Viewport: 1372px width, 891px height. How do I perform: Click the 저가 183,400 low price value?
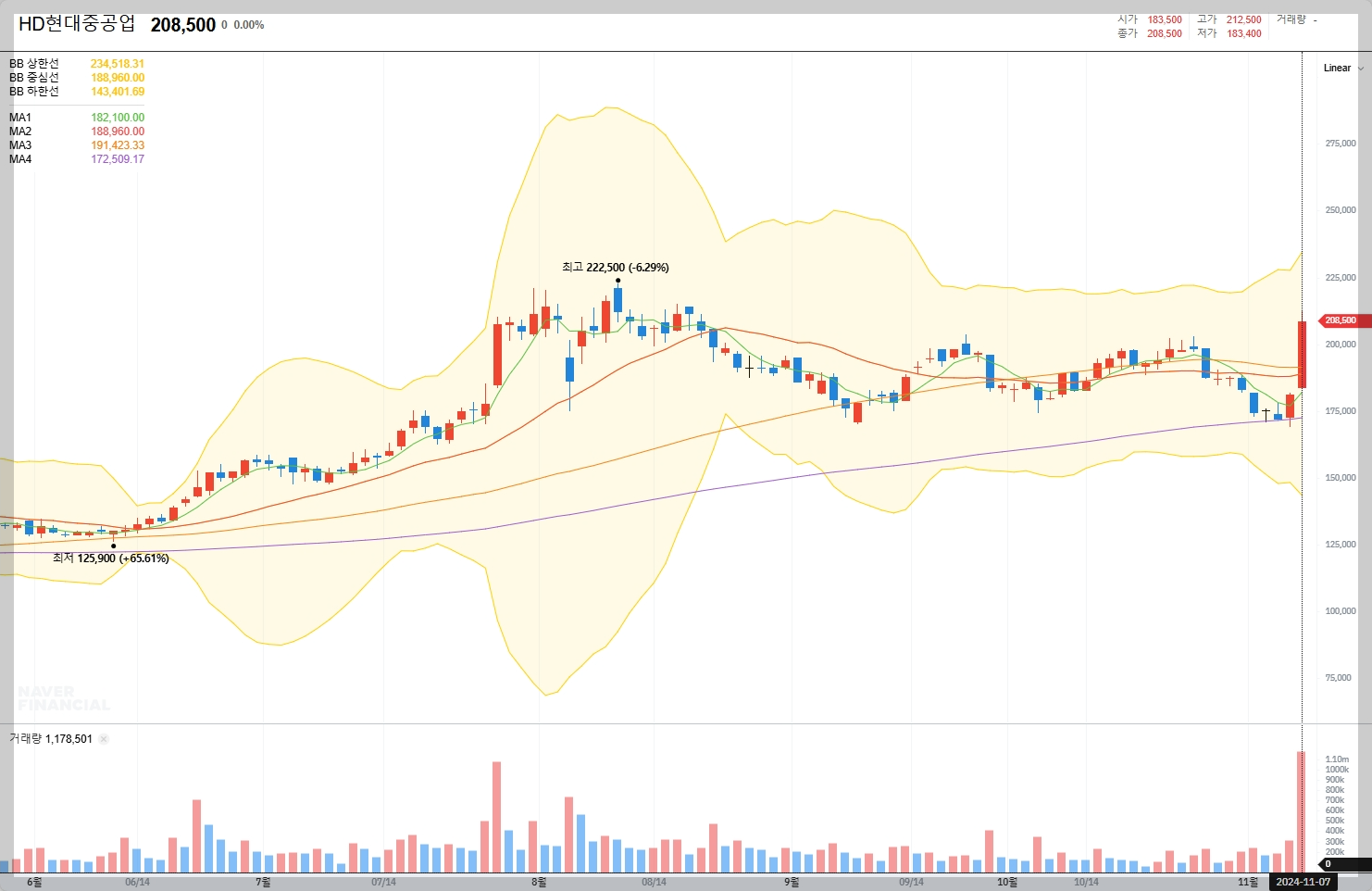[1244, 33]
